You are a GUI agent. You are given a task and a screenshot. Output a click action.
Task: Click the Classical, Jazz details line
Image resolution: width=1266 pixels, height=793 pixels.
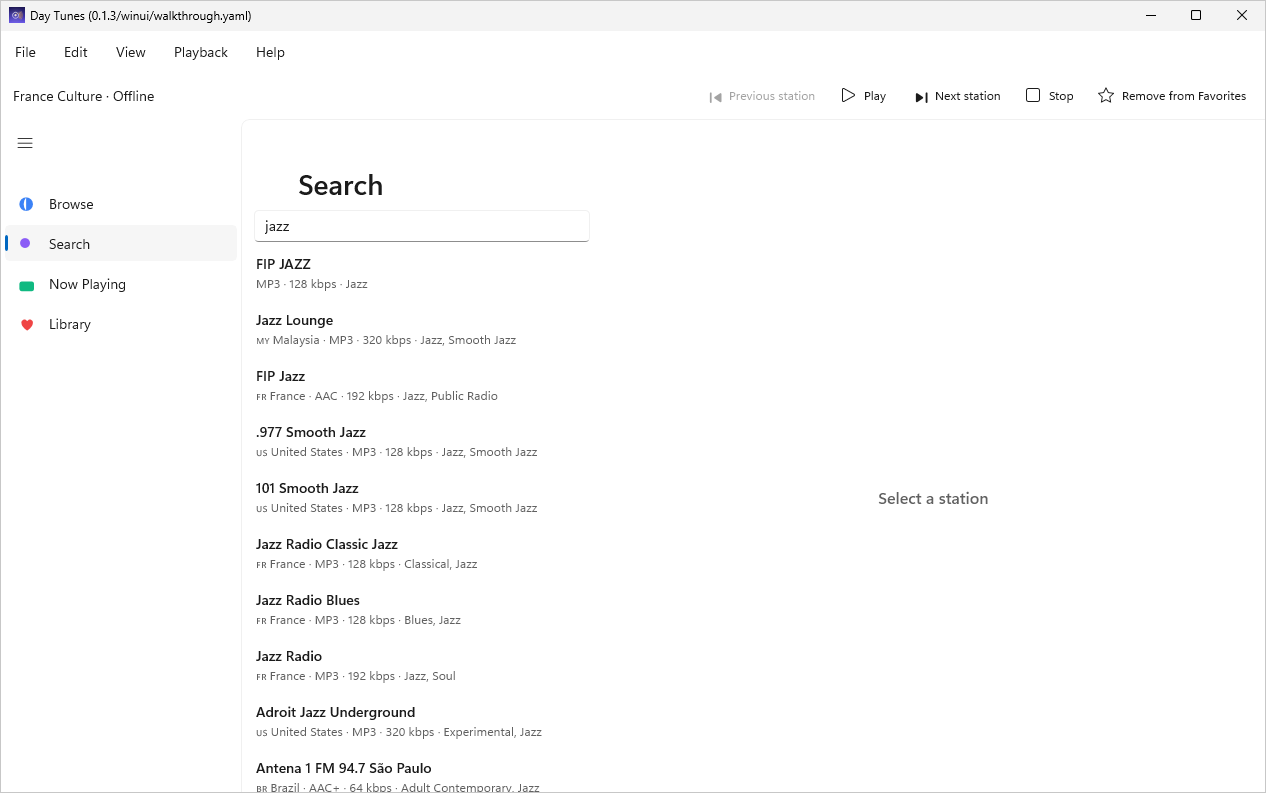[x=367, y=564]
